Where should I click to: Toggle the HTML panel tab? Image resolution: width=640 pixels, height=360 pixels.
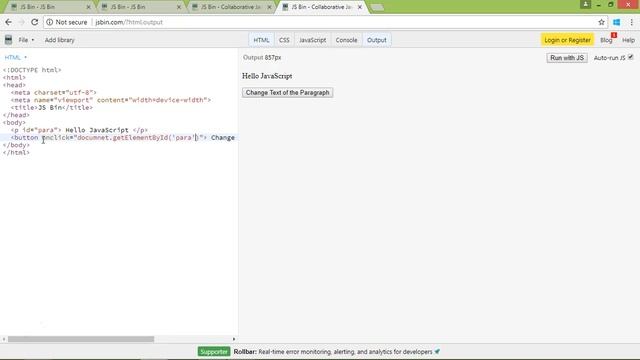[x=261, y=40]
